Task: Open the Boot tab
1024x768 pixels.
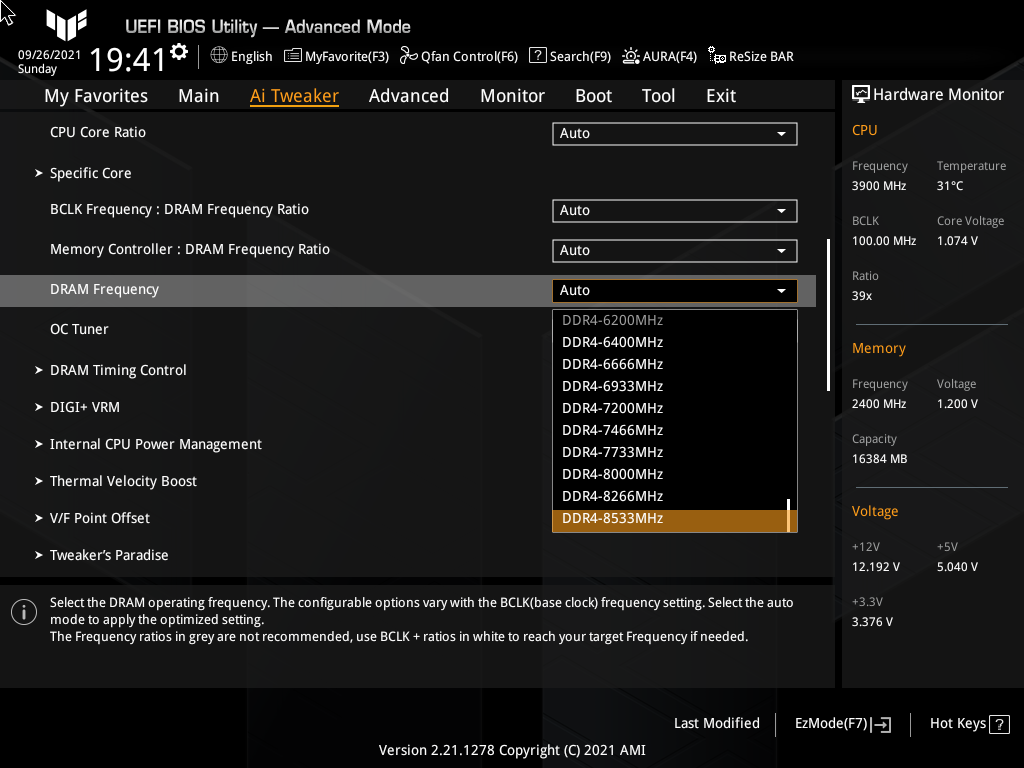Action: (x=593, y=95)
